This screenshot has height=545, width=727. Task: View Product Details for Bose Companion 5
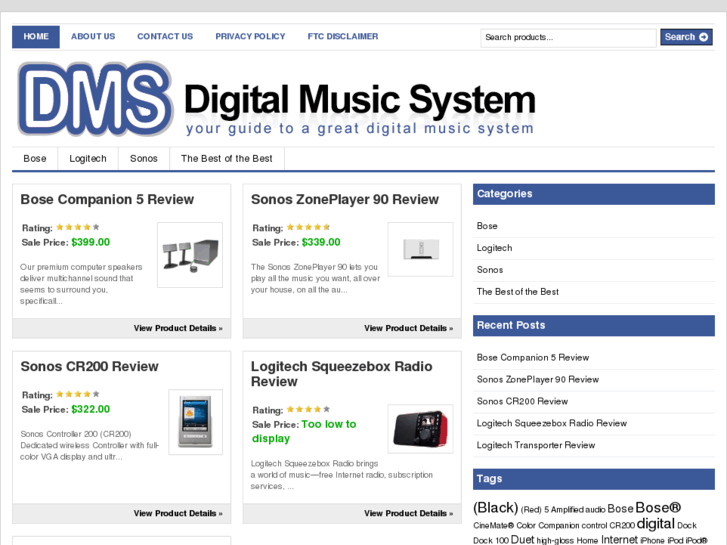[178, 328]
